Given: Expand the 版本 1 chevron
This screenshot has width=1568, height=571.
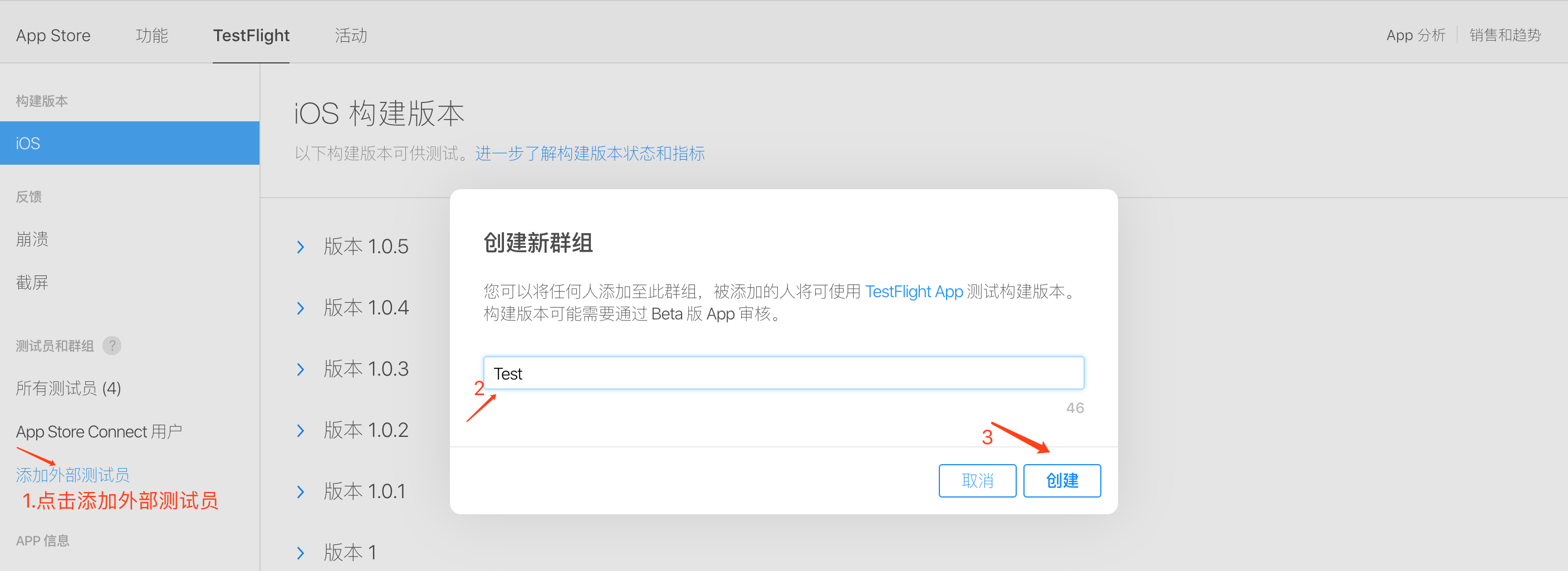Looking at the screenshot, I should click(x=301, y=553).
